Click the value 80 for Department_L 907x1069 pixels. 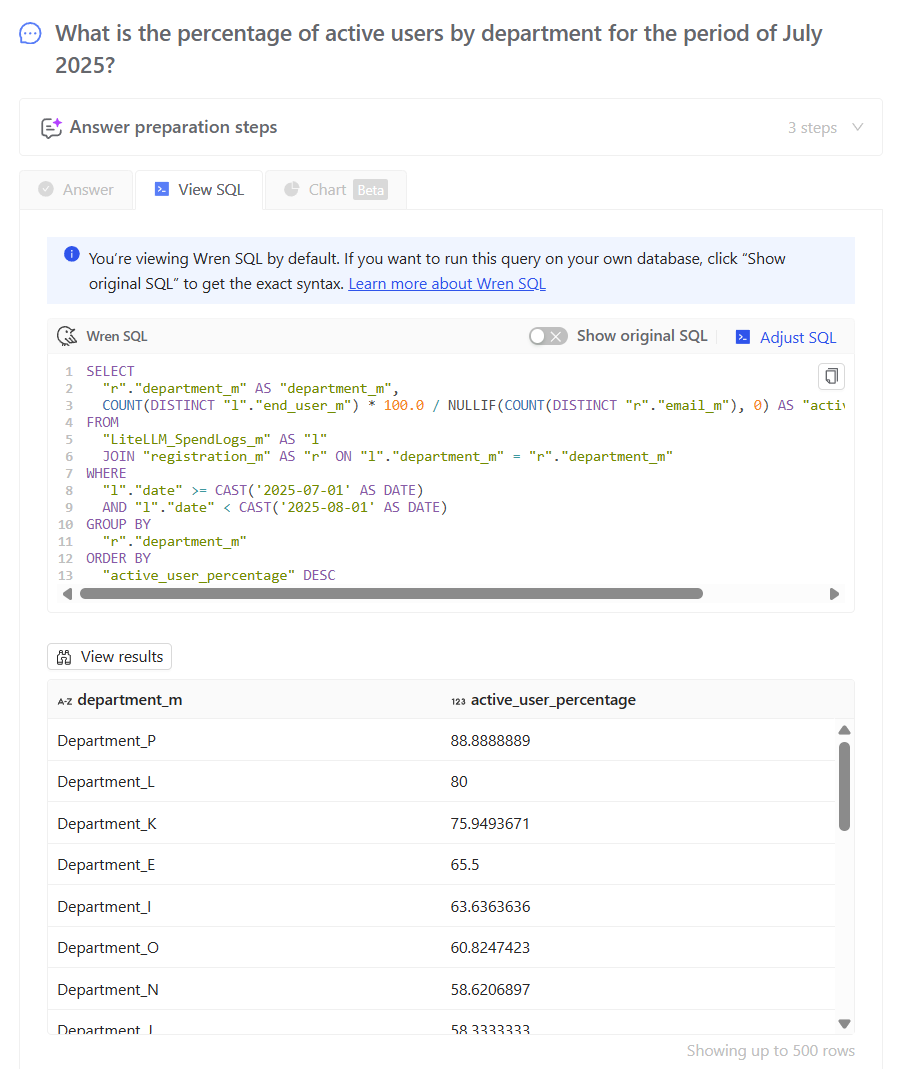tap(459, 782)
